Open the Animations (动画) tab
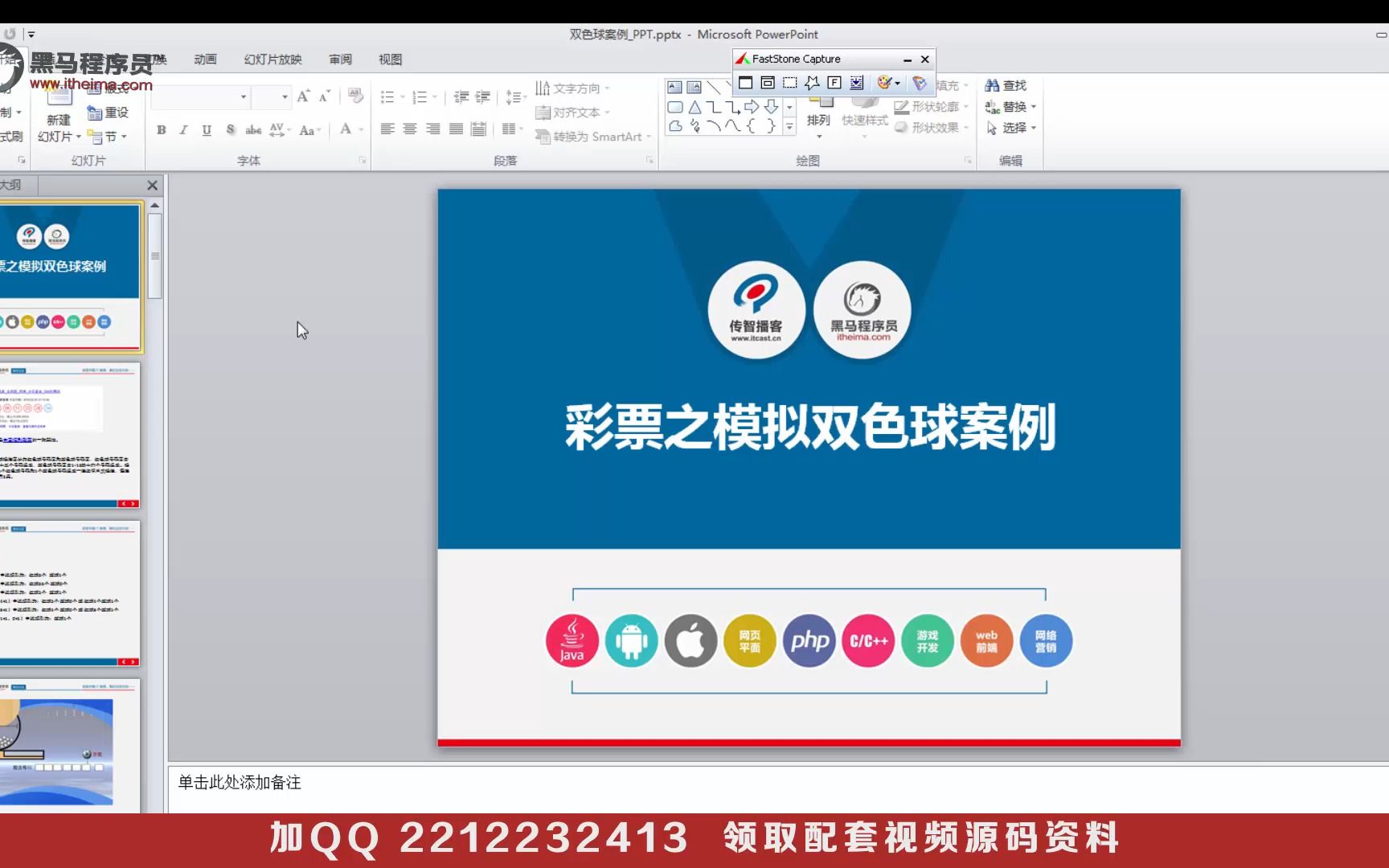This screenshot has width=1389, height=868. 205,59
